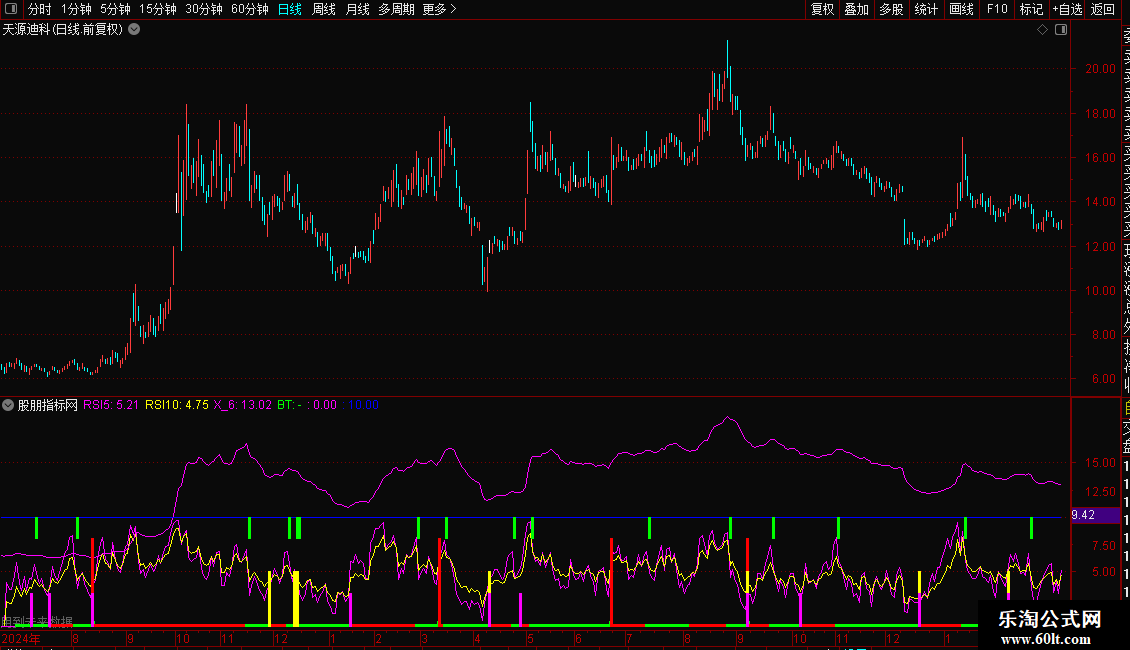Open the 画线 drawing tools

coord(961,9)
